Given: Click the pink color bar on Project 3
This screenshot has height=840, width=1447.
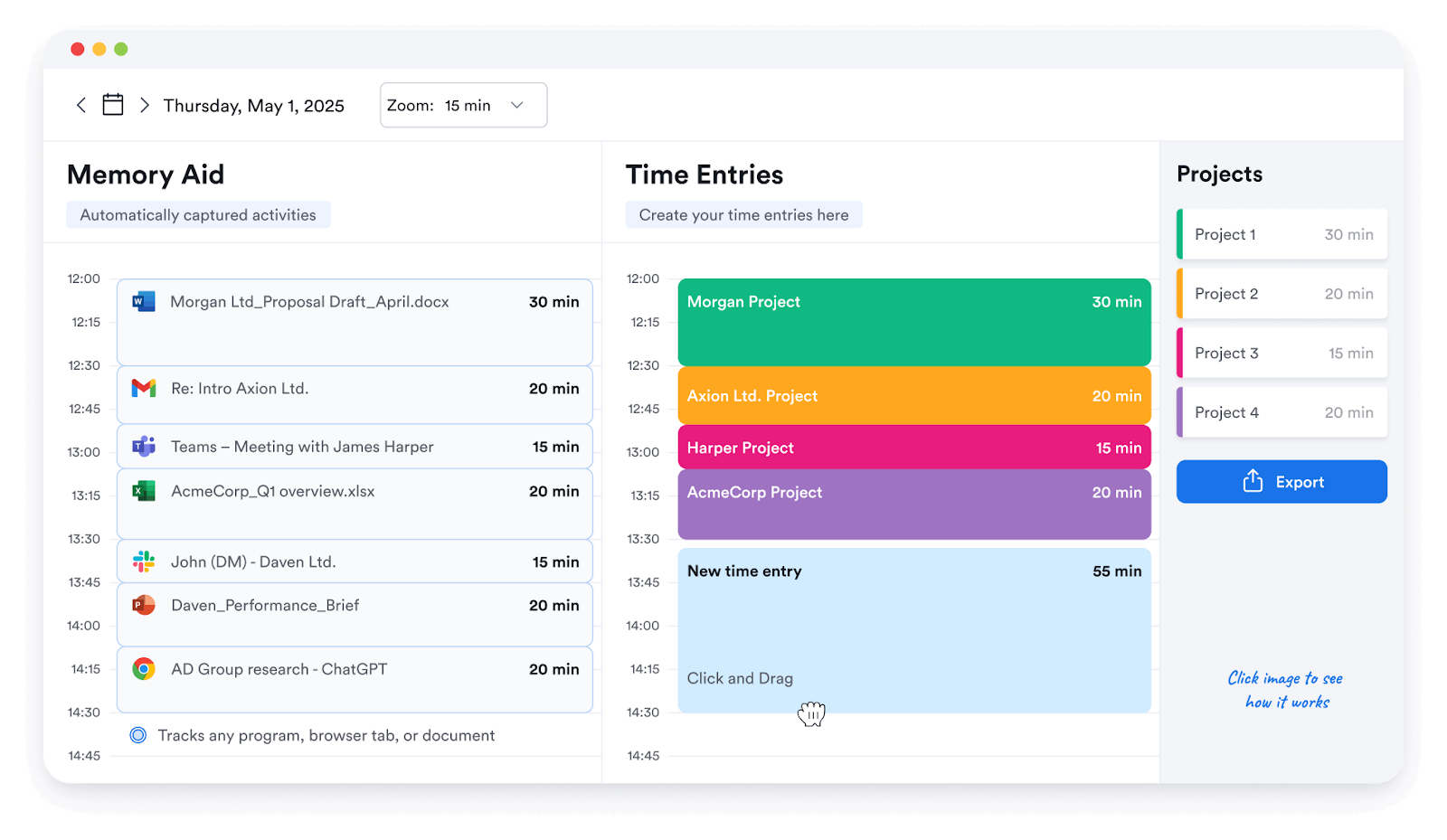Looking at the screenshot, I should pyautogui.click(x=1180, y=353).
